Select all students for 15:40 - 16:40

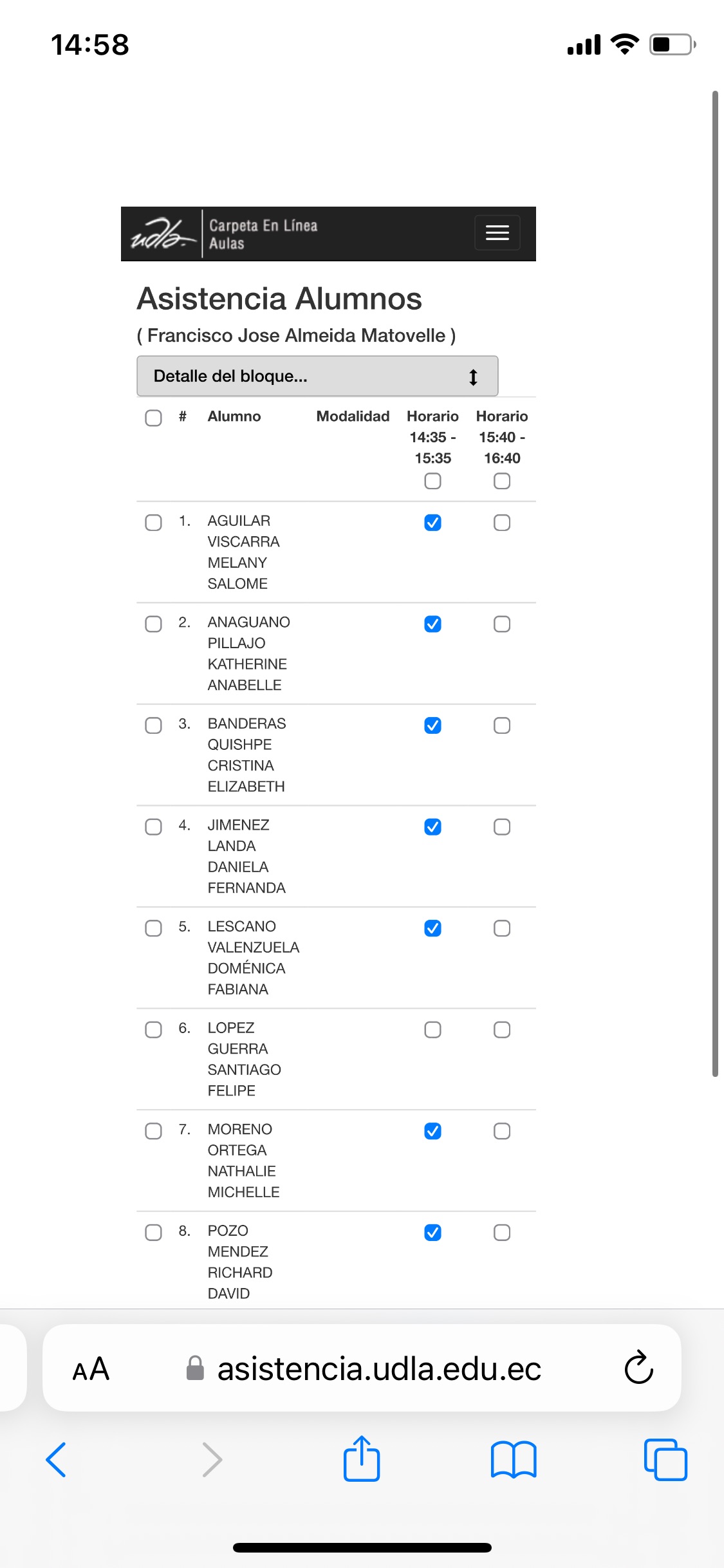[x=502, y=481]
